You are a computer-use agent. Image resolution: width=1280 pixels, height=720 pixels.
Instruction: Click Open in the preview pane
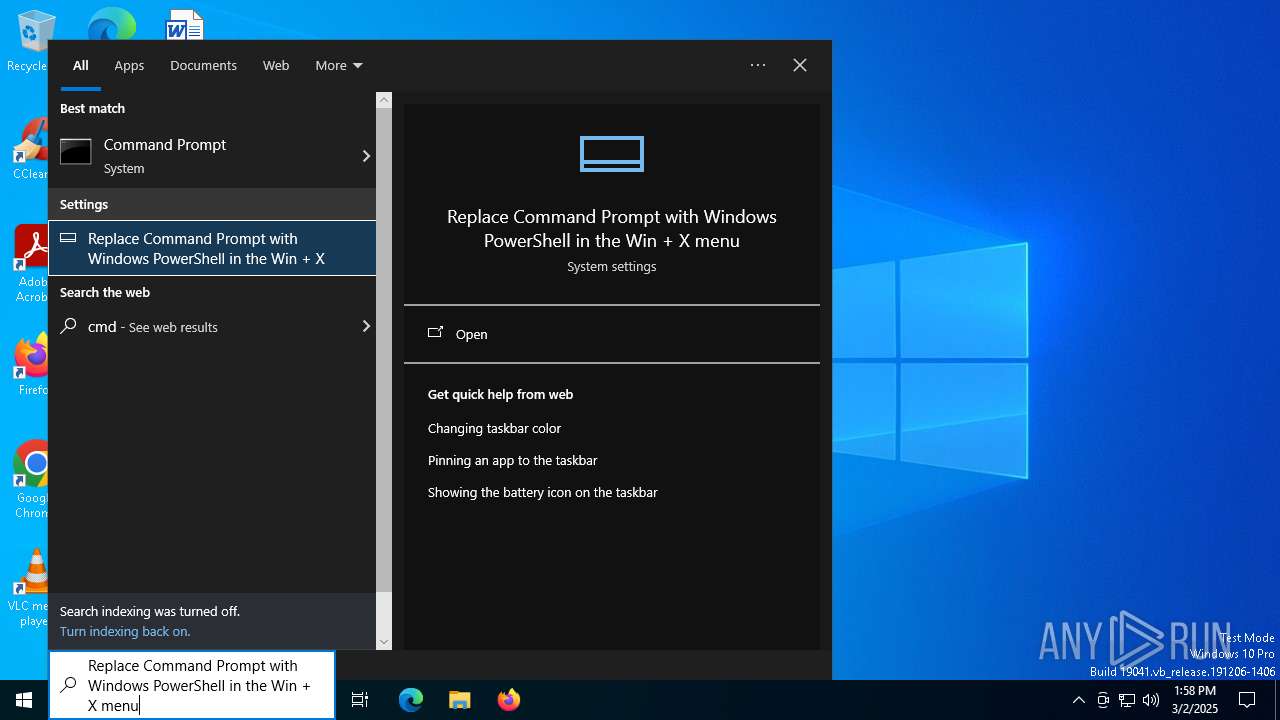[612, 334]
